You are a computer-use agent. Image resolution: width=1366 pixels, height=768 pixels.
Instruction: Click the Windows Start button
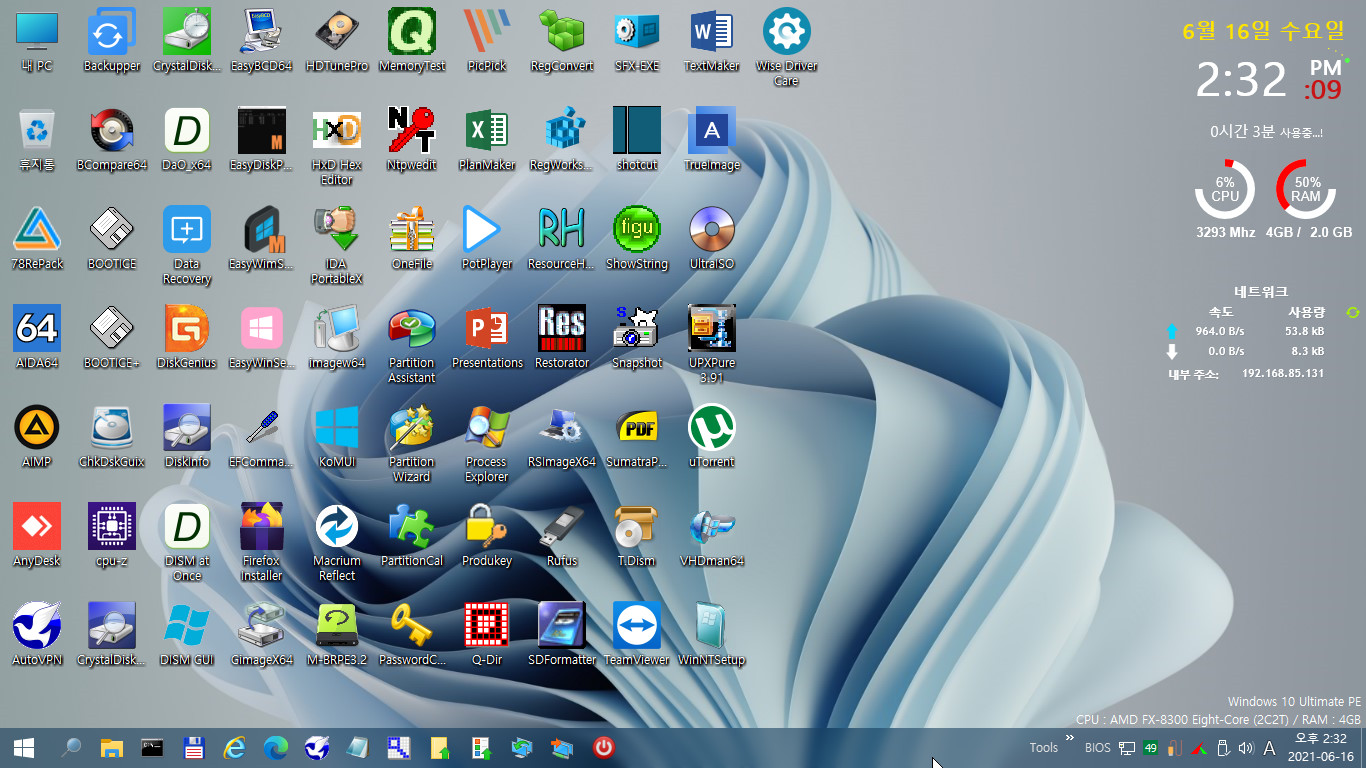coord(24,747)
